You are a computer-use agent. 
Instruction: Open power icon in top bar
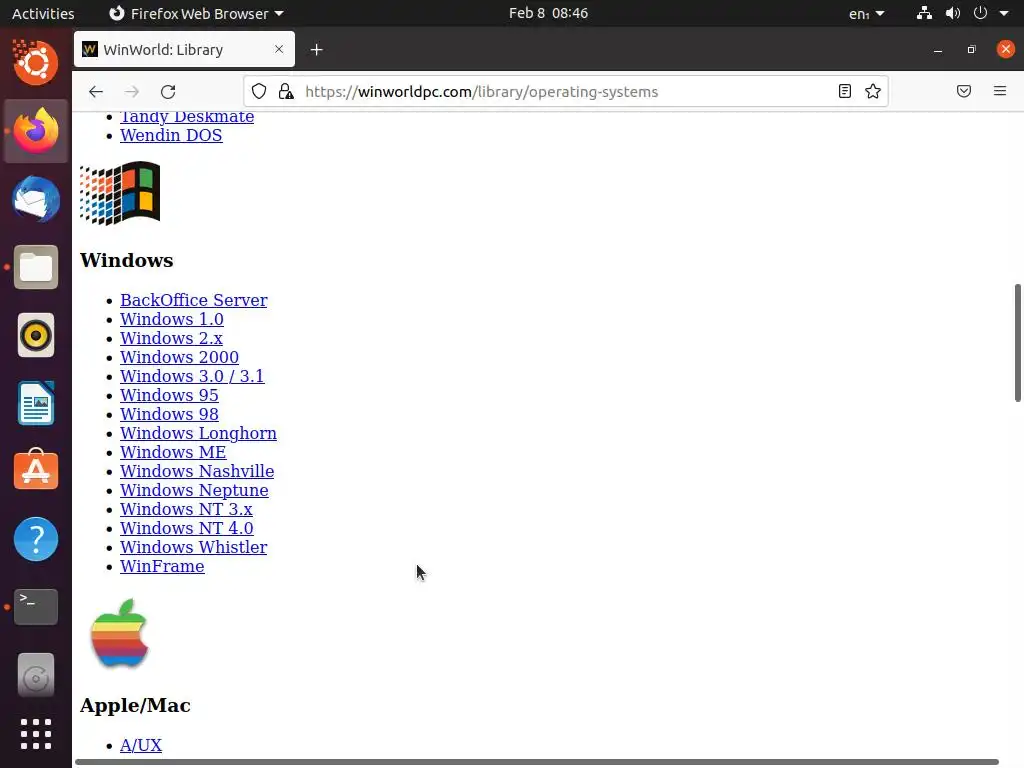(x=980, y=13)
